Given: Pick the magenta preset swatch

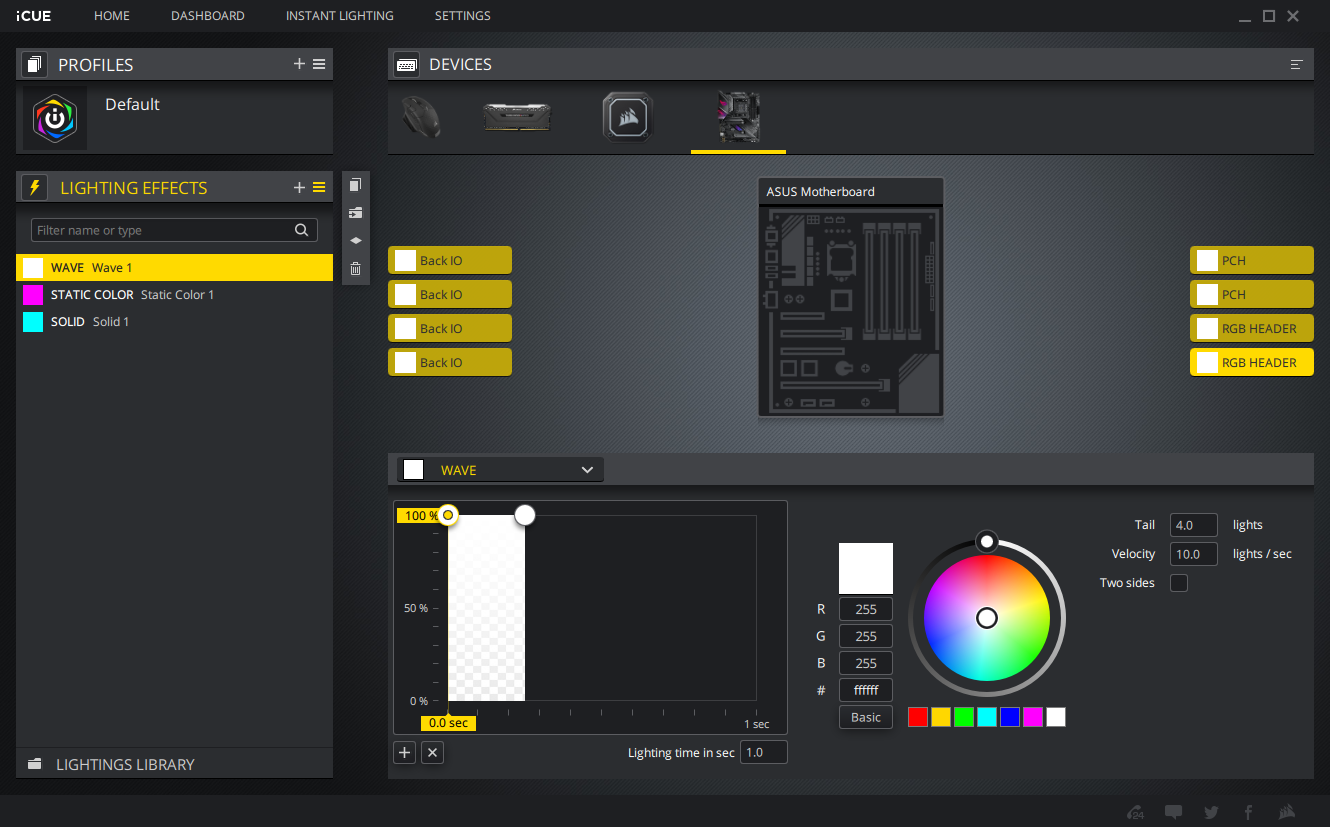Looking at the screenshot, I should (1033, 716).
